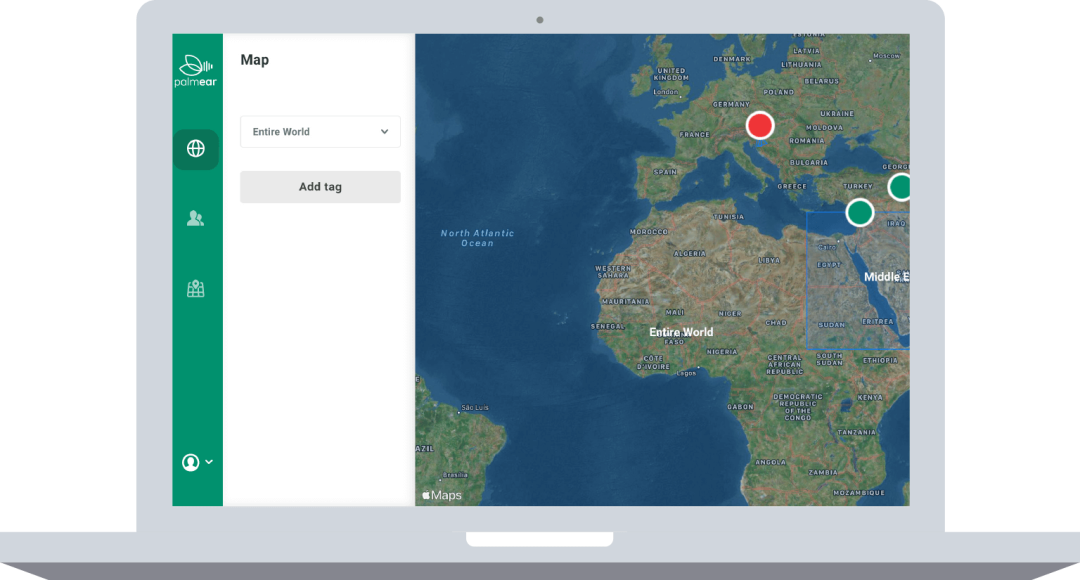Click the Entire World map label
This screenshot has height=580, width=1080.
click(681, 332)
